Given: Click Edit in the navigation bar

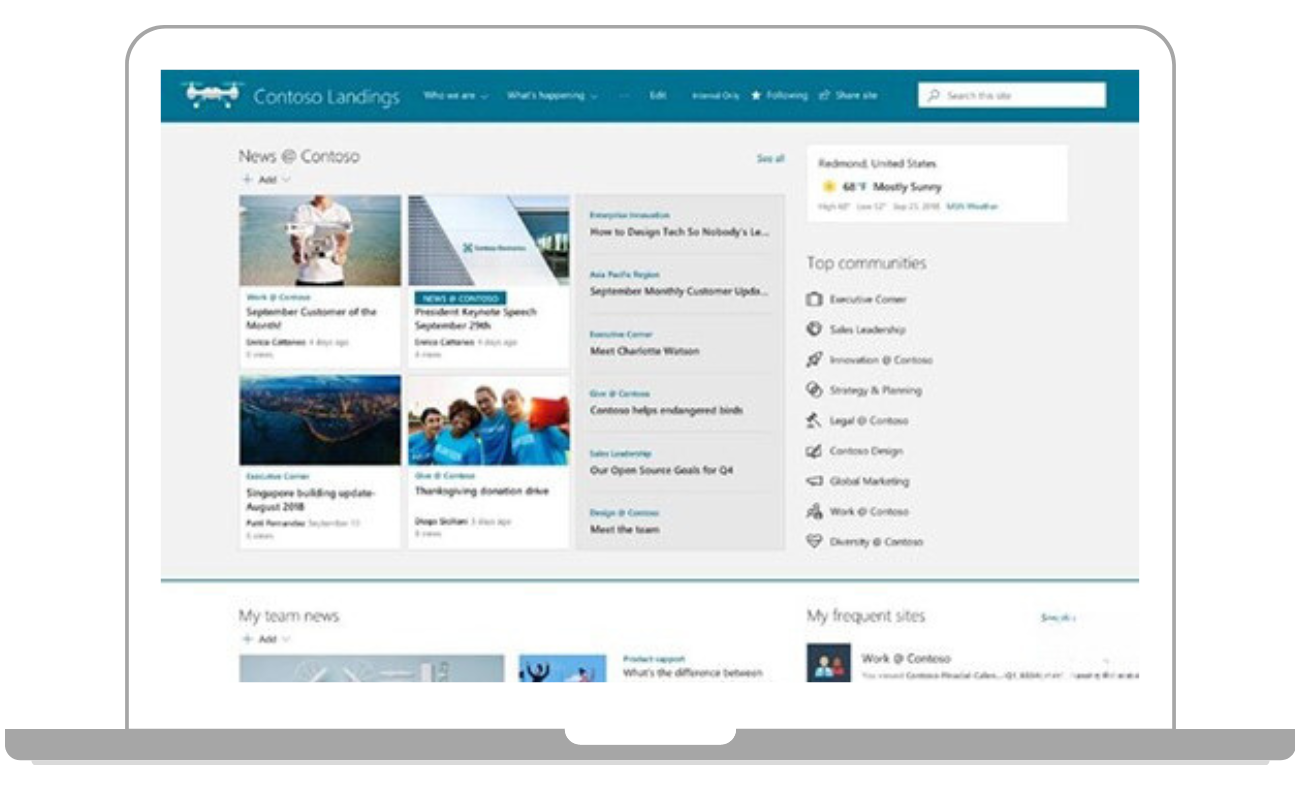Looking at the screenshot, I should coord(658,96).
